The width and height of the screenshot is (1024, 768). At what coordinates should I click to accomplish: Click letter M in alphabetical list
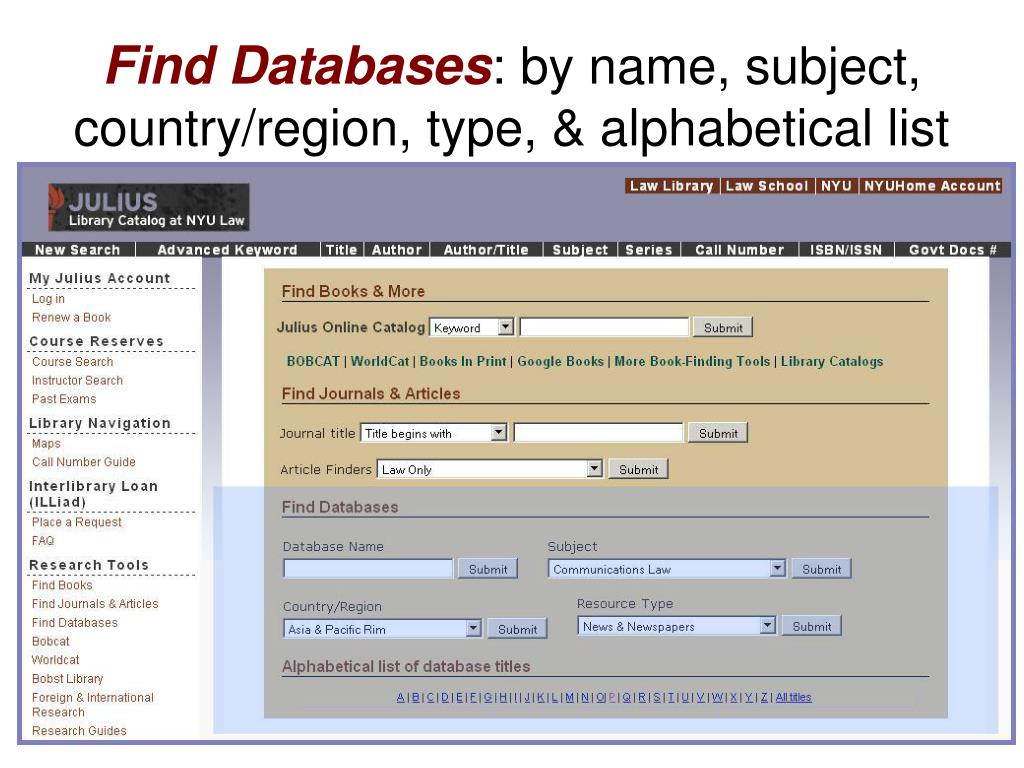point(569,697)
